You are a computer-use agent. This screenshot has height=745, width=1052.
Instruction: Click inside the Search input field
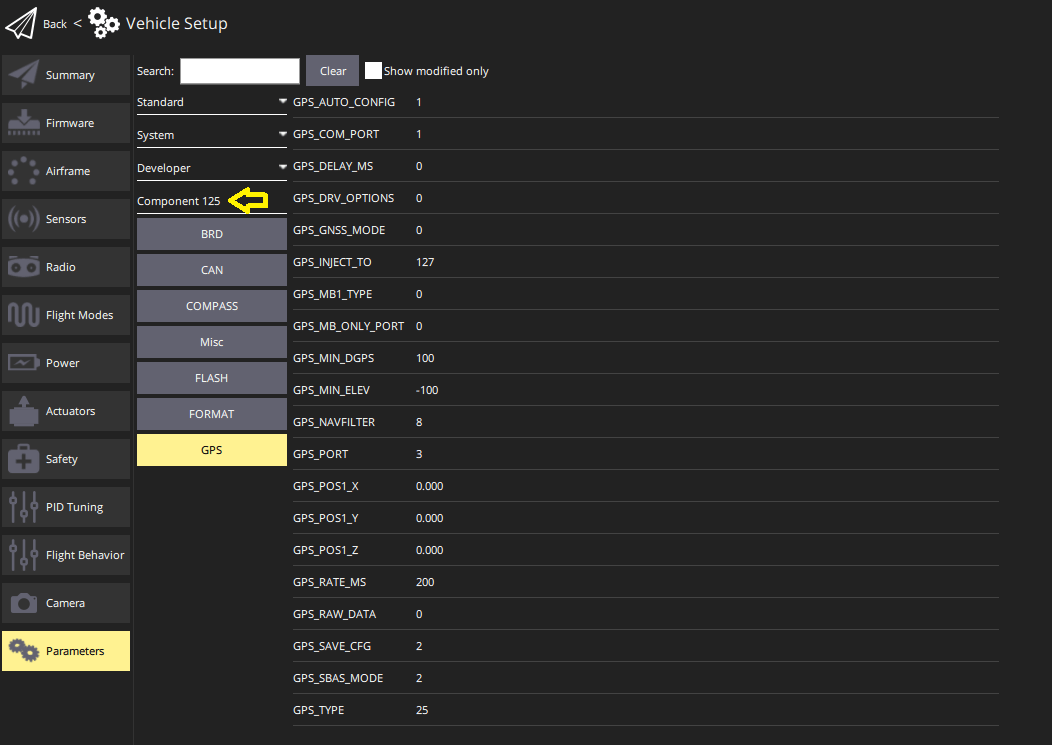click(x=239, y=70)
